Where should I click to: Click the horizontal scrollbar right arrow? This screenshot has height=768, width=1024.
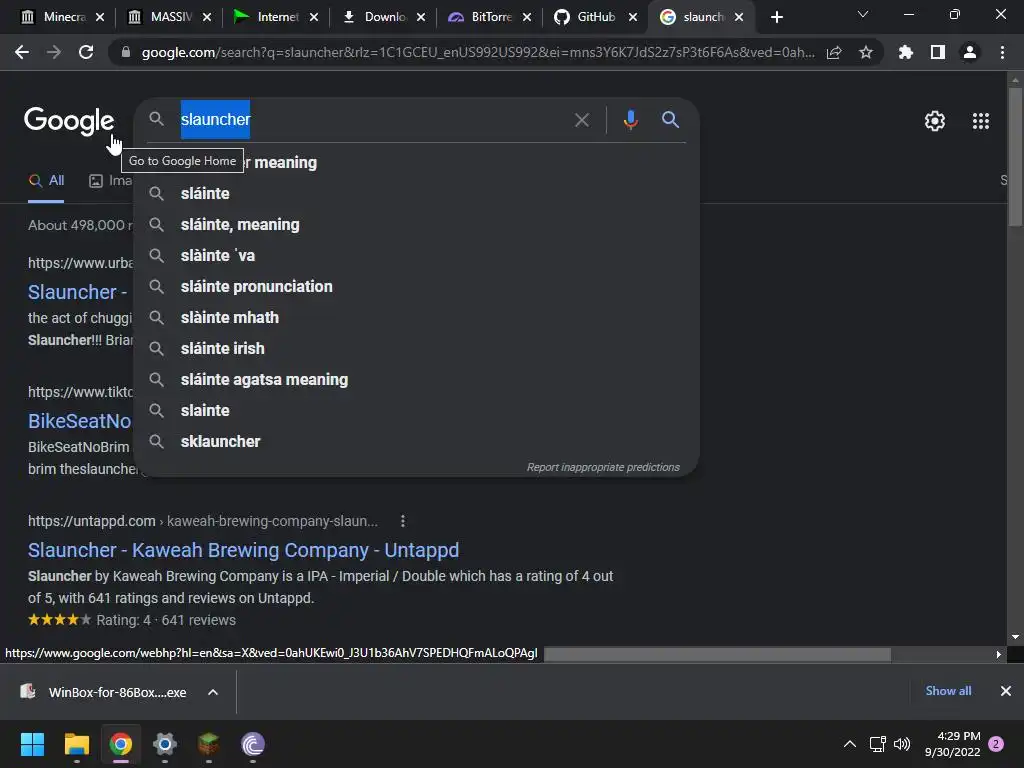tap(999, 654)
